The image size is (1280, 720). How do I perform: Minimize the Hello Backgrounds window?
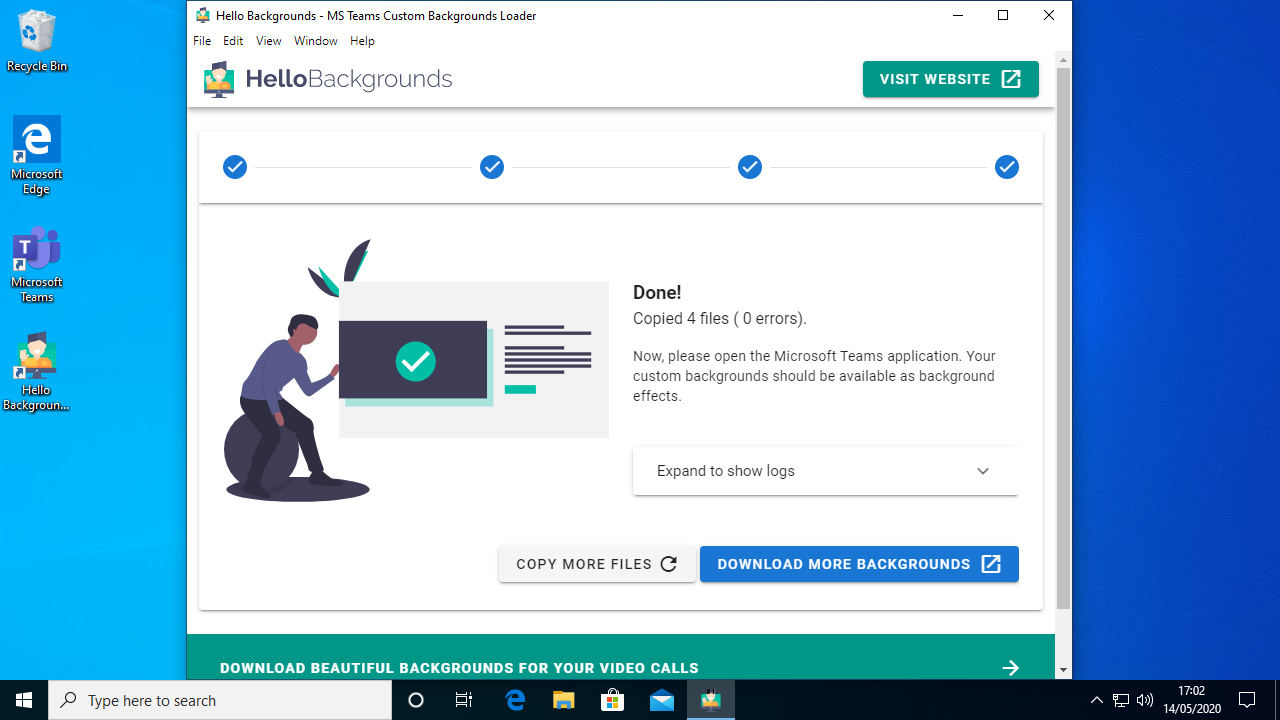pos(957,15)
